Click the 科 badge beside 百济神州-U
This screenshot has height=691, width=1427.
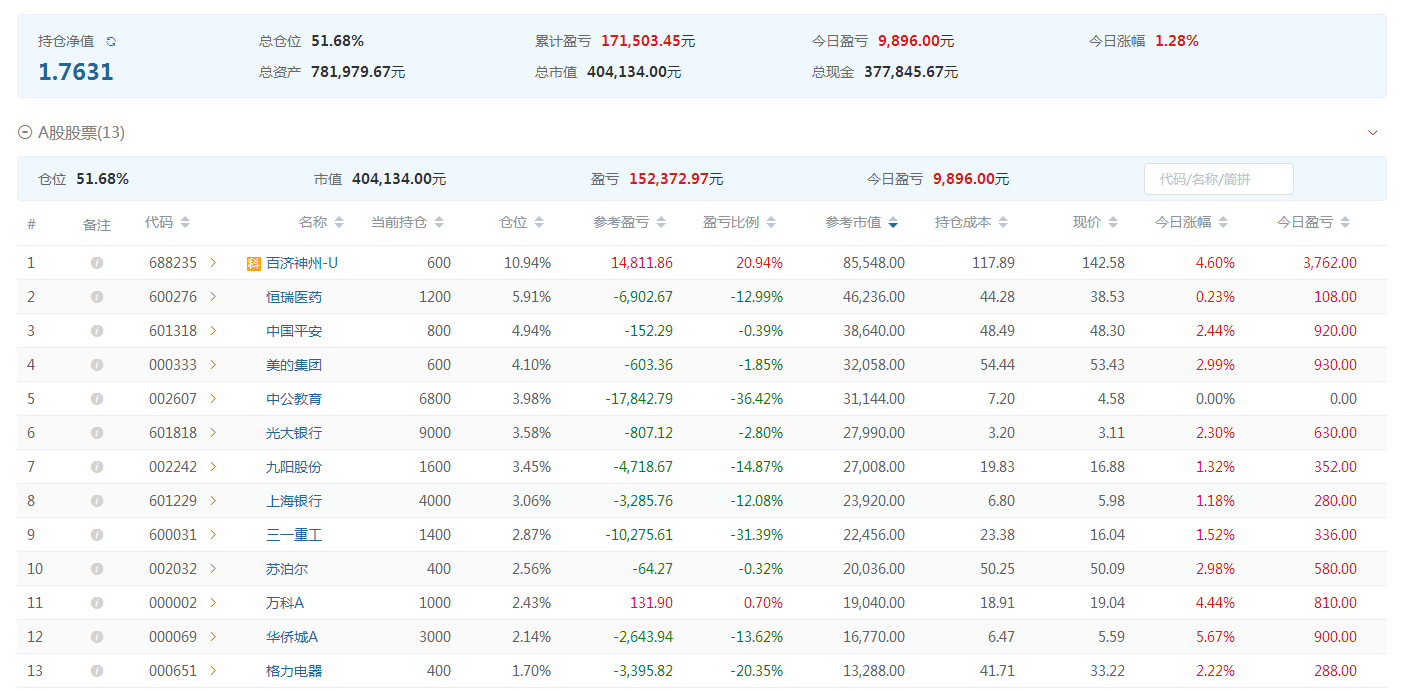[x=254, y=264]
